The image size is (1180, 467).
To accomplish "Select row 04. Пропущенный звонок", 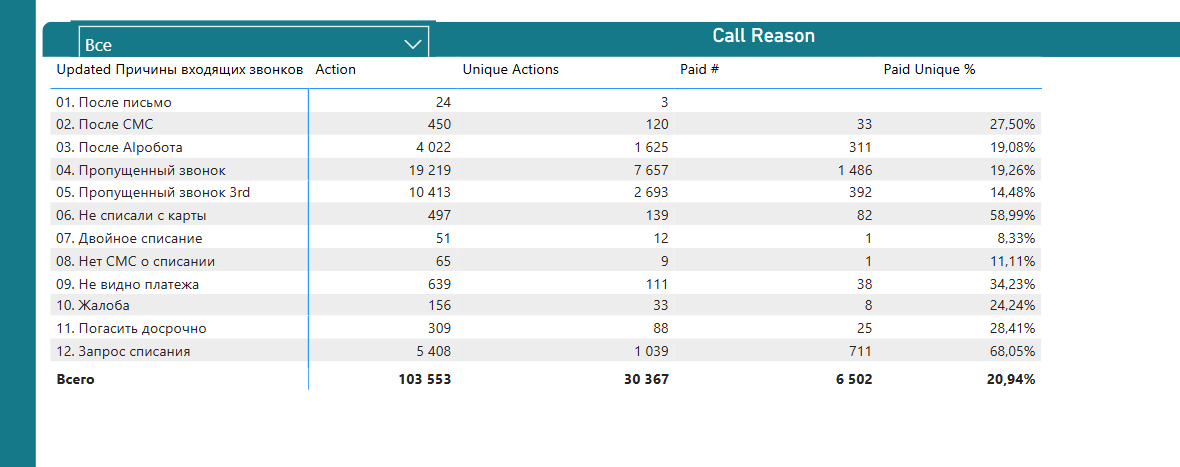I will [546, 170].
